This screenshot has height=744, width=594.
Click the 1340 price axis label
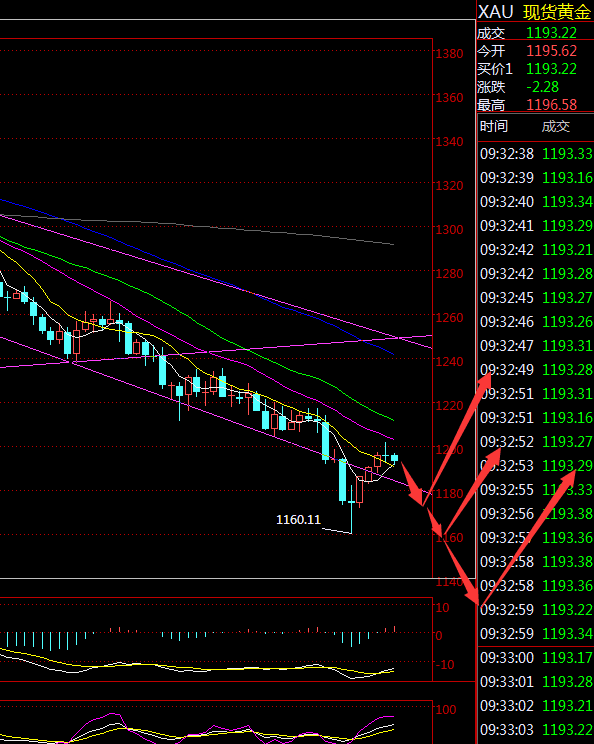point(449,141)
